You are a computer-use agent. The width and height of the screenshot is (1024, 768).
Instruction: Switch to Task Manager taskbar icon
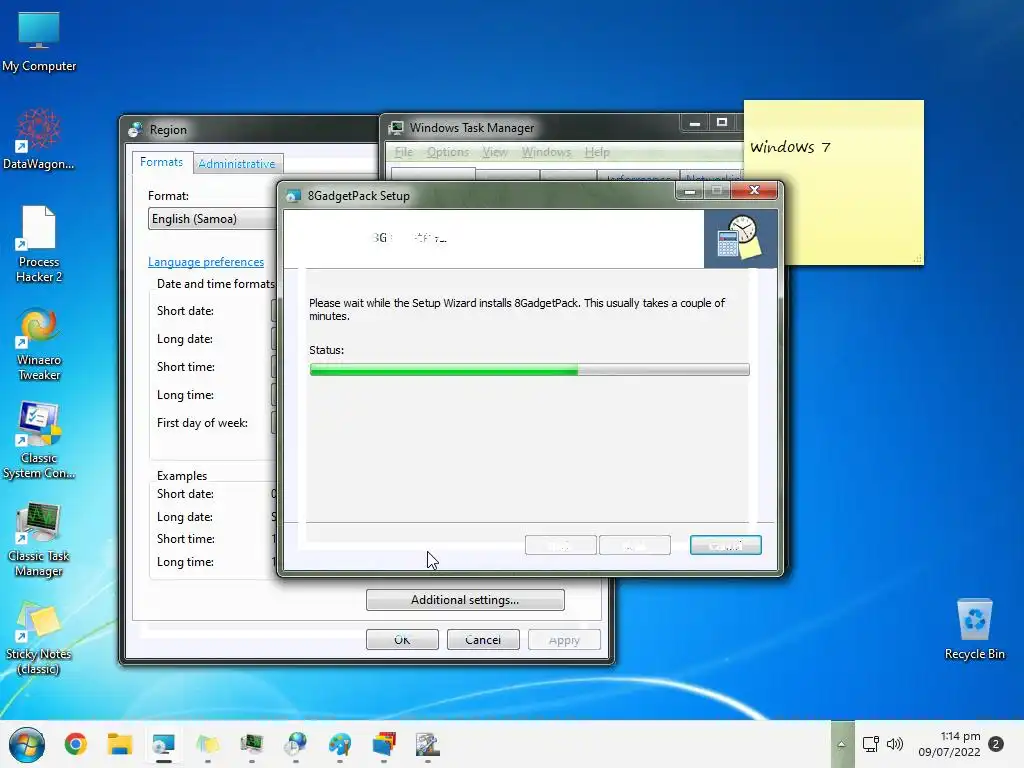pos(251,744)
